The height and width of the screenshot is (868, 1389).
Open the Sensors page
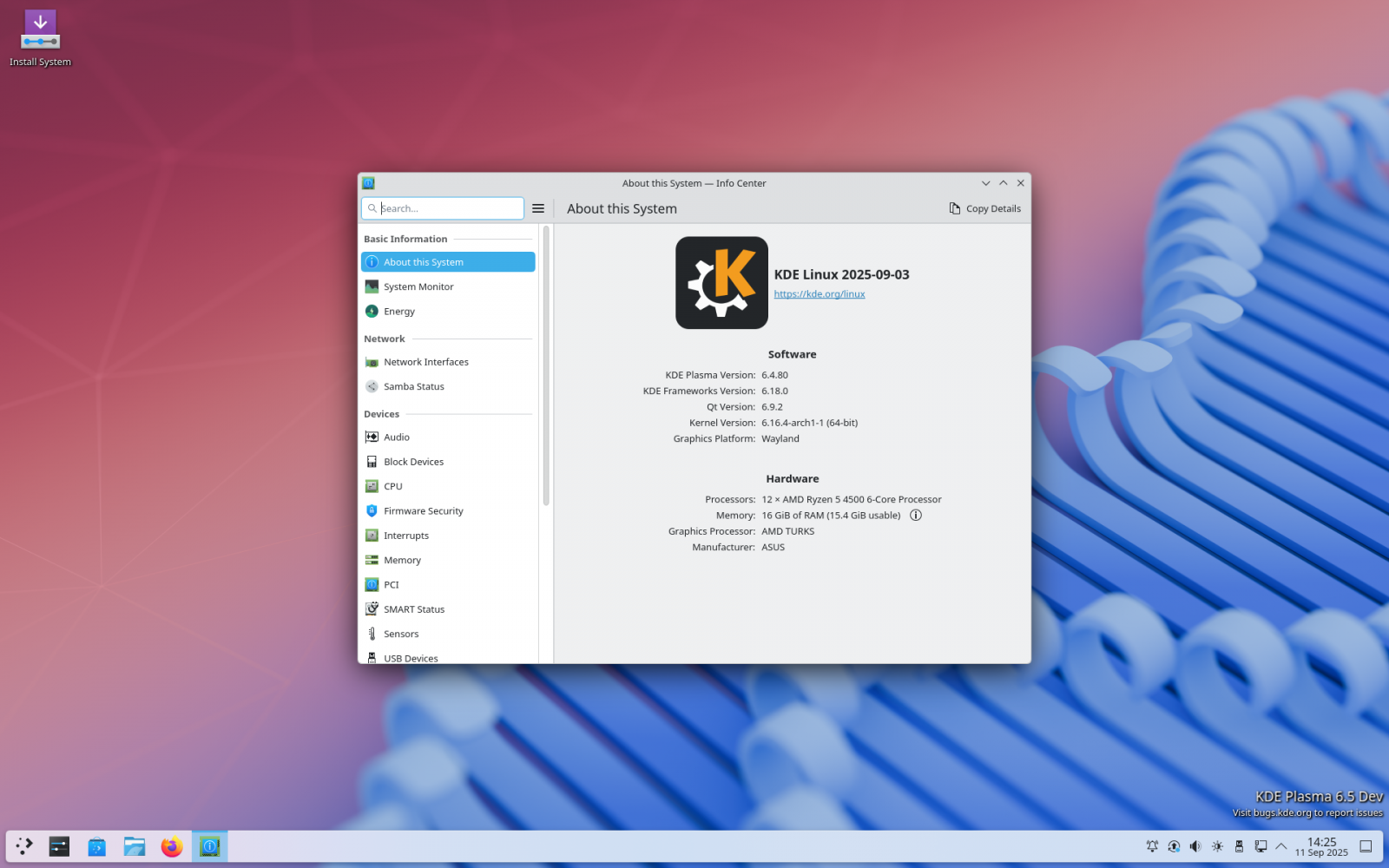pos(402,633)
